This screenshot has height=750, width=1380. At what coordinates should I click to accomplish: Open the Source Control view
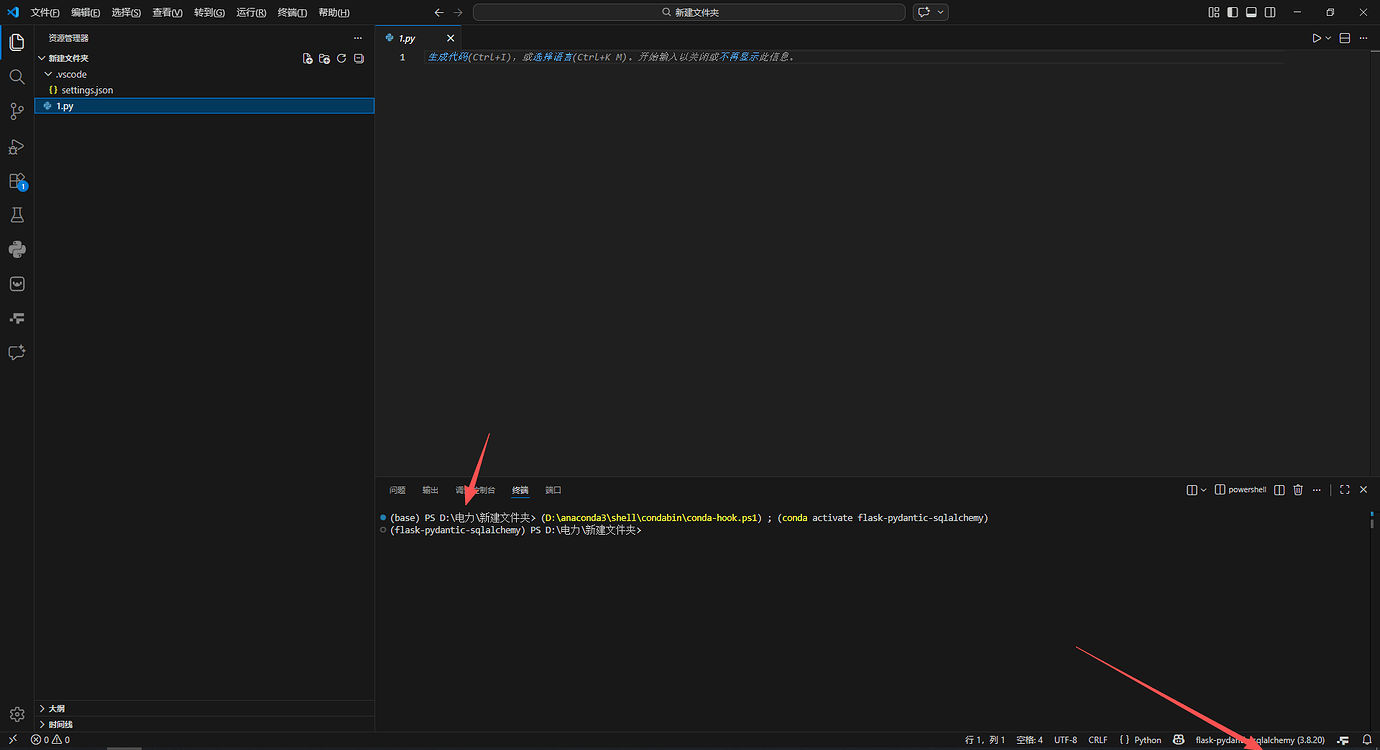coord(17,111)
